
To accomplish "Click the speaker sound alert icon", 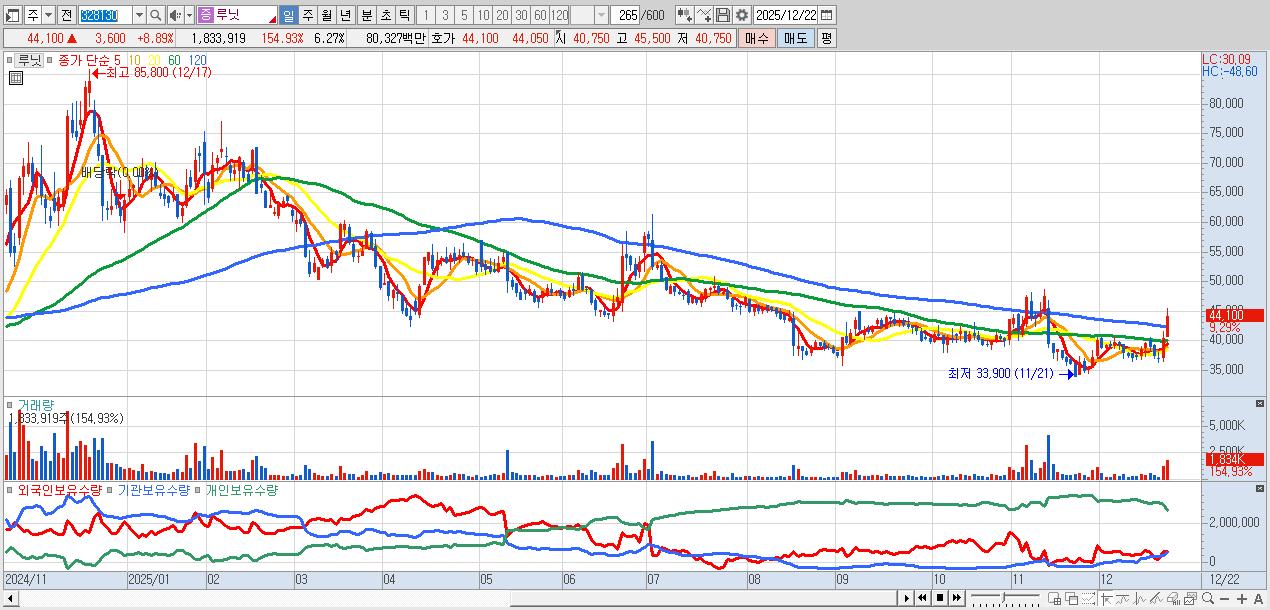I will click(x=174, y=15).
